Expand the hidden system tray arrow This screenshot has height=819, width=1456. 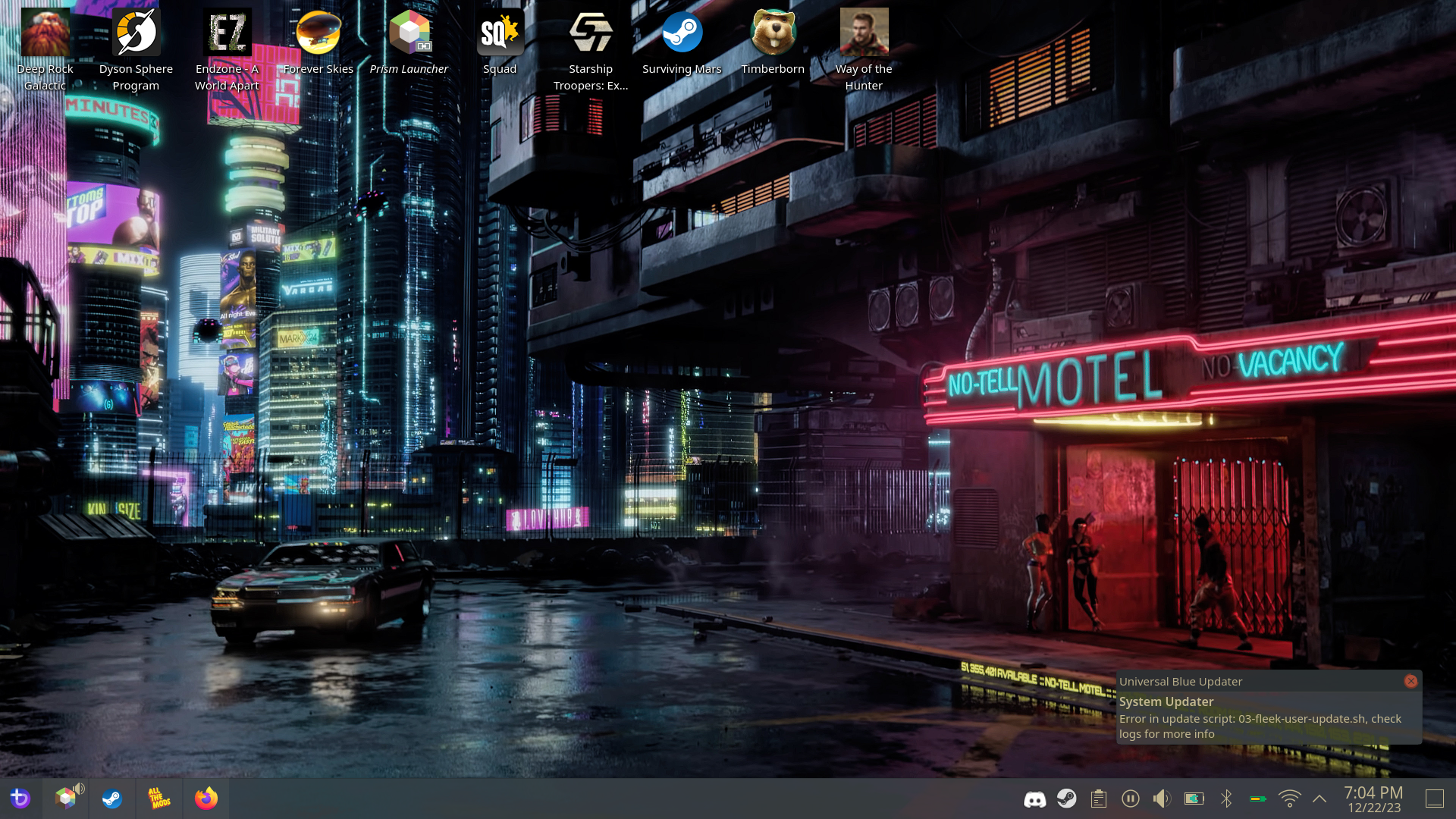1319,799
